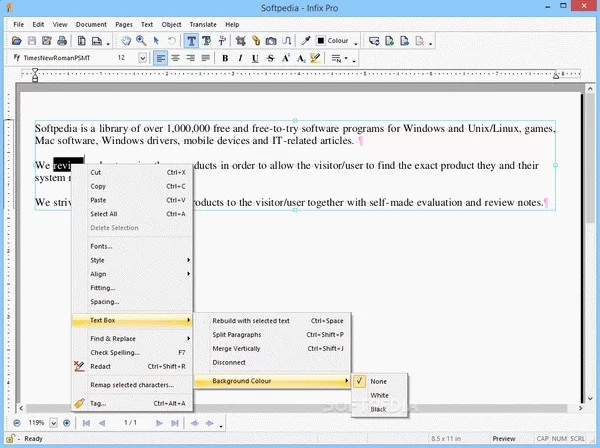Viewport: 600px width, 448px height.
Task: Choose Select All in context menu
Action: (132, 214)
